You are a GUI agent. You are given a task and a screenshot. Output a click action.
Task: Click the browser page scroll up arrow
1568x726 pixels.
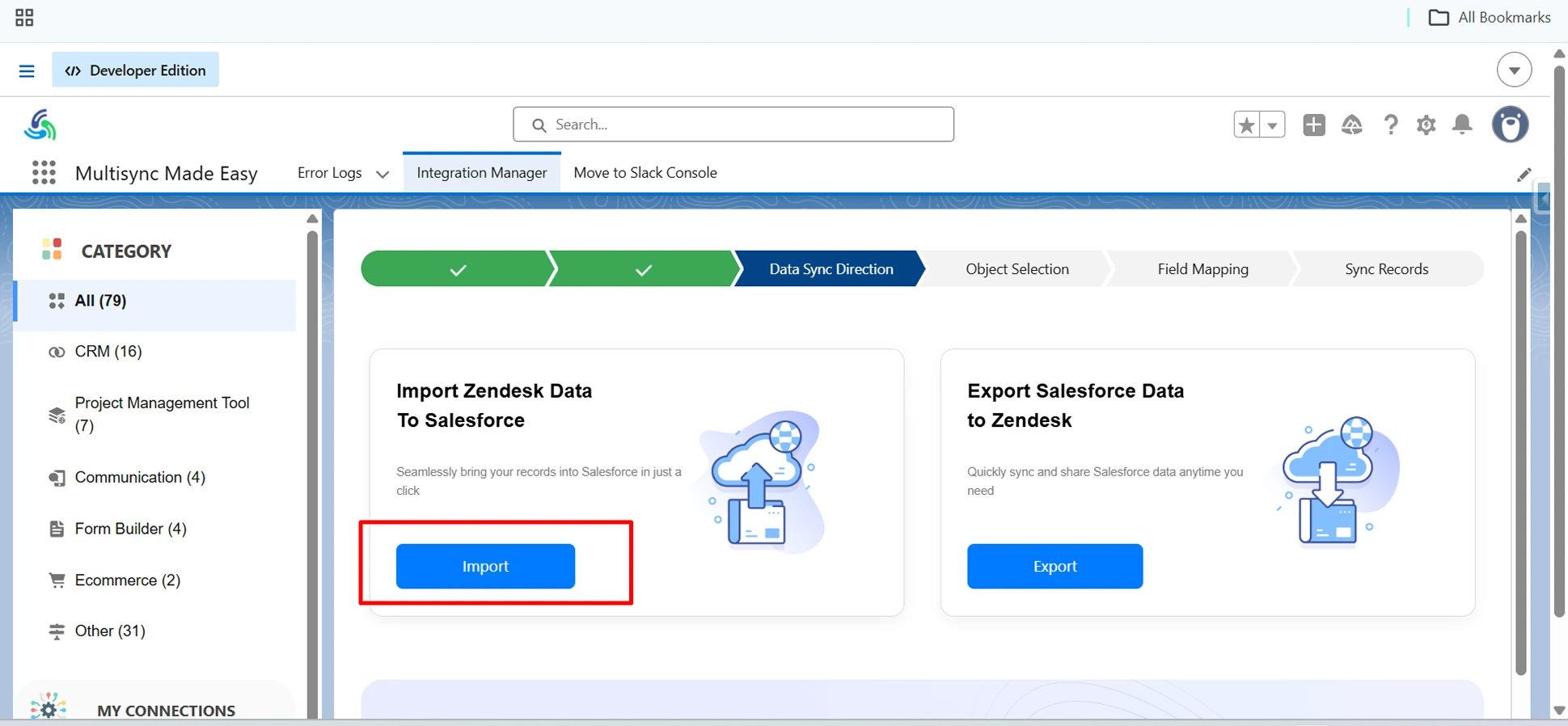pyautogui.click(x=1559, y=53)
